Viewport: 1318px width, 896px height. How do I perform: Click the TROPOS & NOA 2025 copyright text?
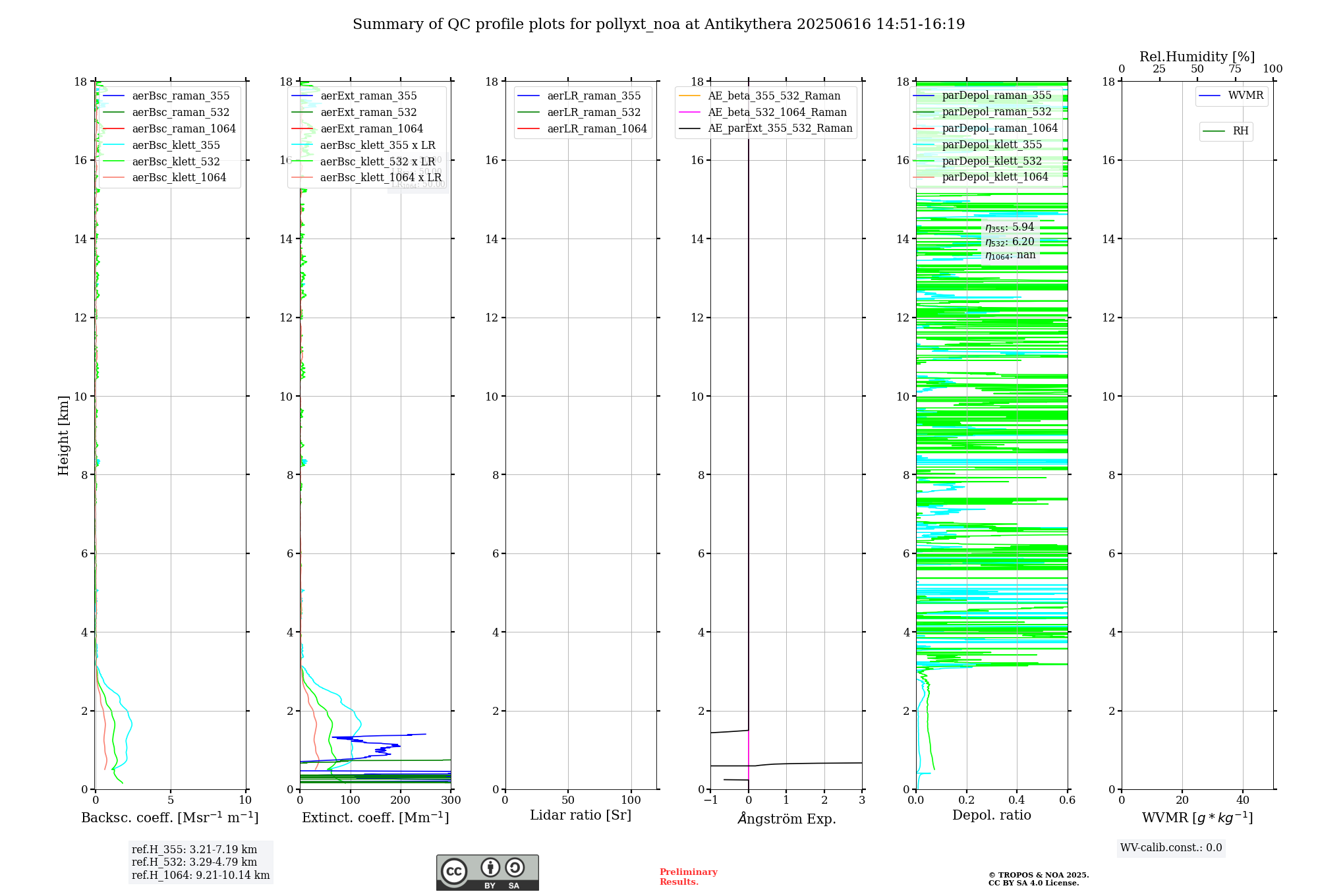(x=1039, y=879)
